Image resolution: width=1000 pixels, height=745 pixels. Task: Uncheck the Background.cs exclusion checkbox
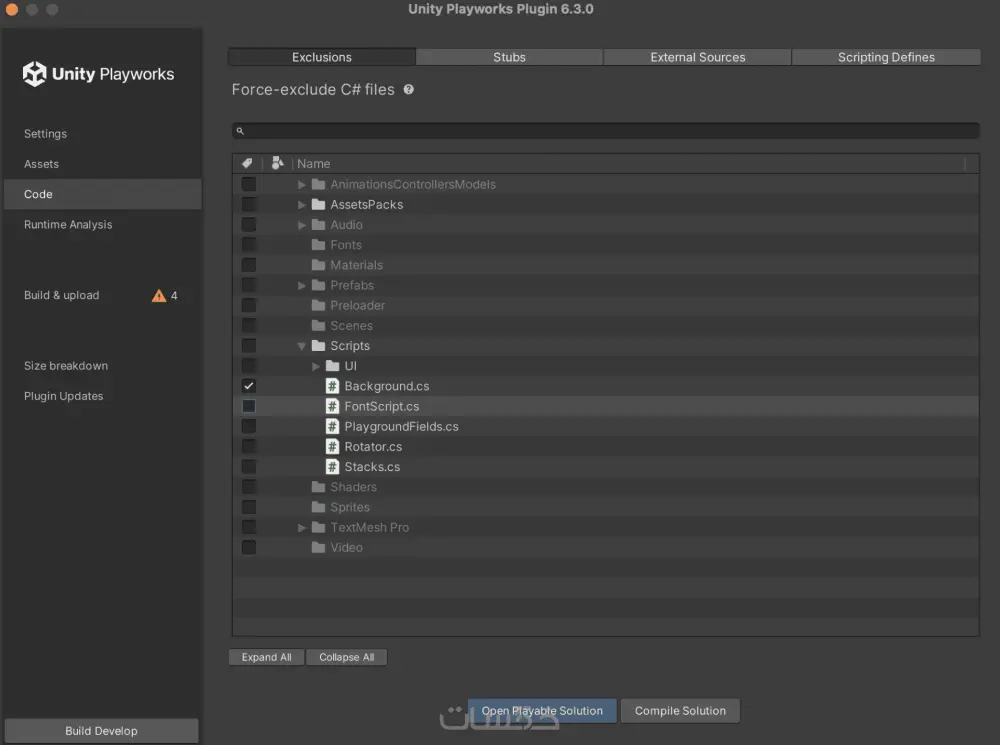click(x=249, y=386)
